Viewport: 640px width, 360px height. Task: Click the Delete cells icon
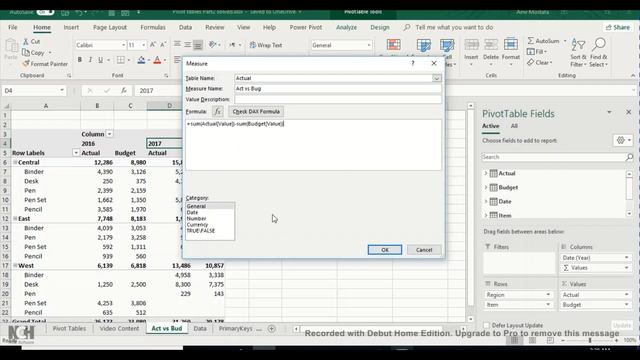click(491, 45)
